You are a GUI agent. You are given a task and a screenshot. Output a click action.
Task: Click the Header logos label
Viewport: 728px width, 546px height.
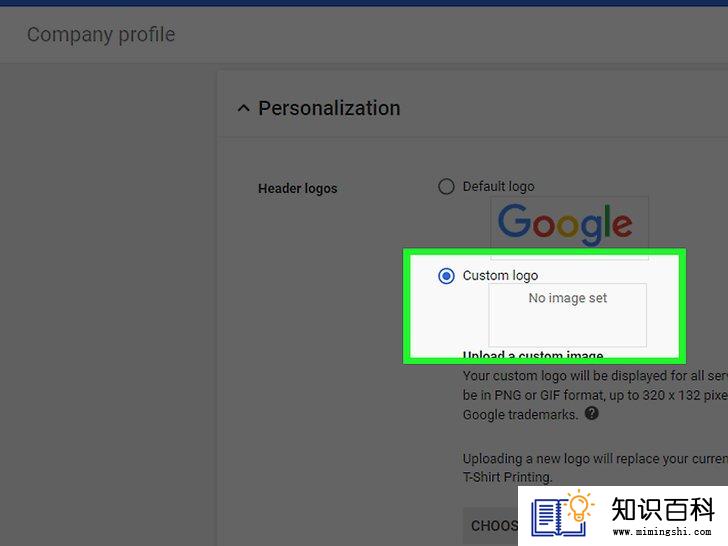pyautogui.click(x=298, y=188)
